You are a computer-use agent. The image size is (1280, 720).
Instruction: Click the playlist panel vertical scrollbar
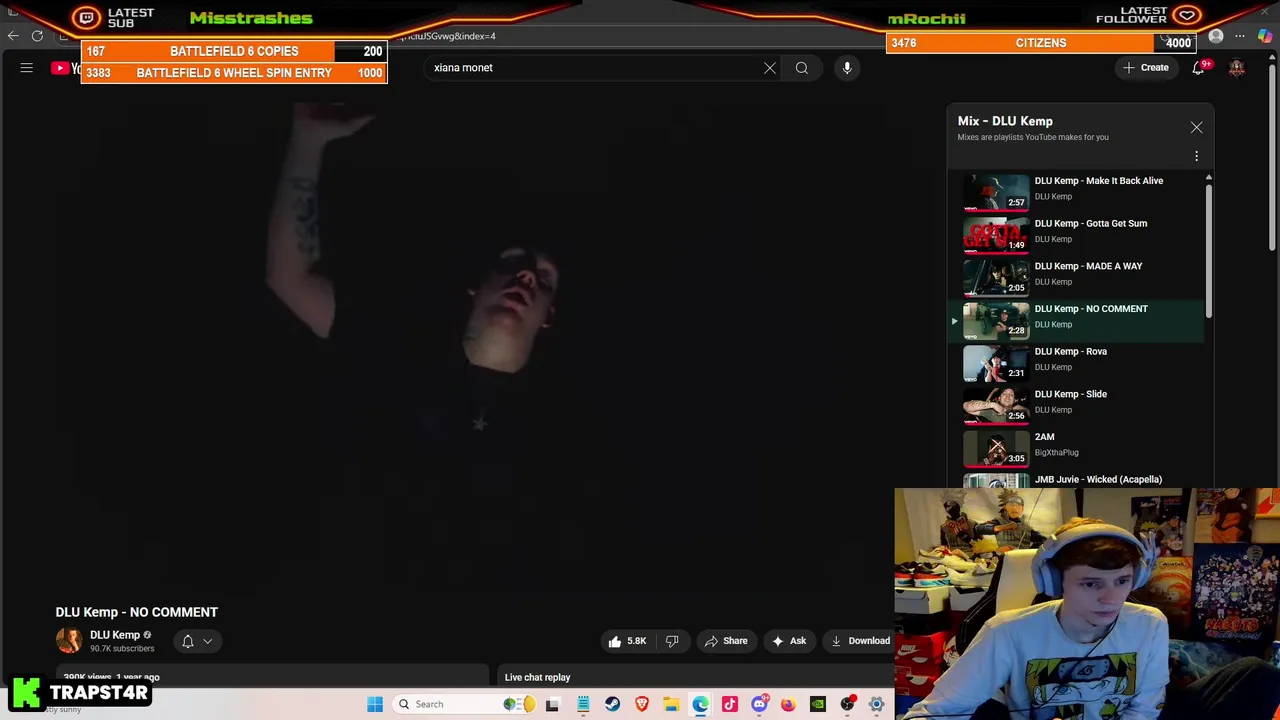click(x=1208, y=250)
